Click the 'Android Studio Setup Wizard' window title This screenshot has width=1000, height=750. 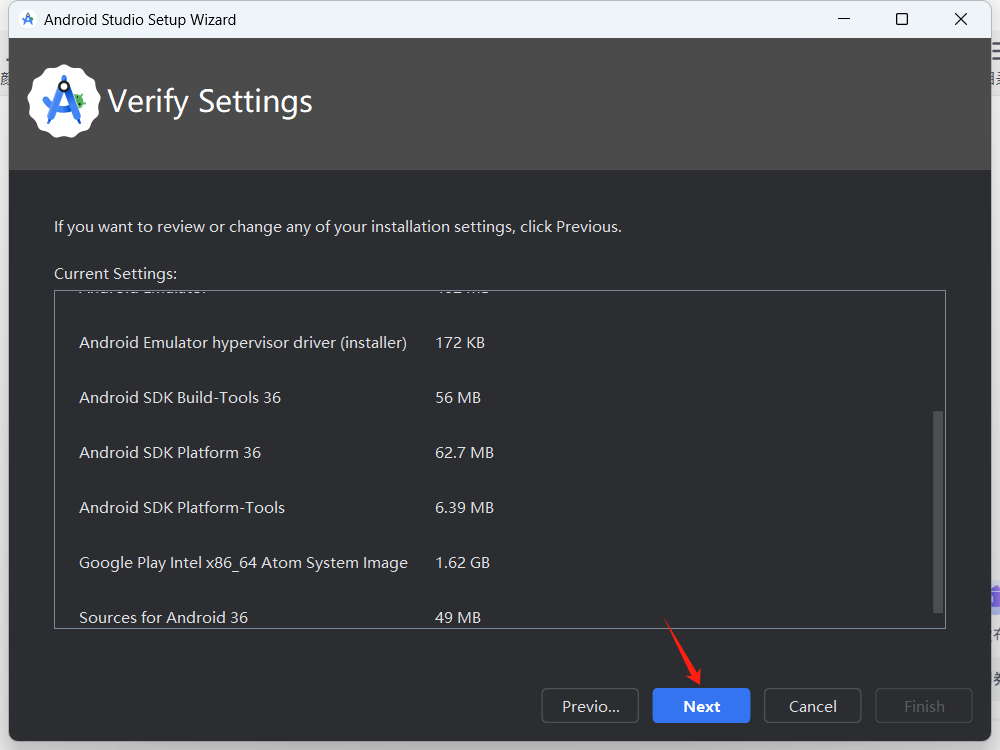click(140, 20)
